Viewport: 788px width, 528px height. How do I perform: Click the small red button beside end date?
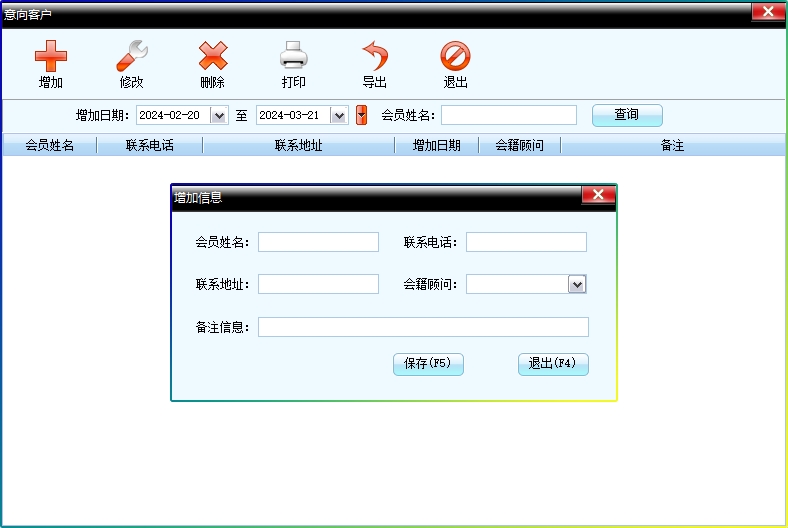pos(361,115)
